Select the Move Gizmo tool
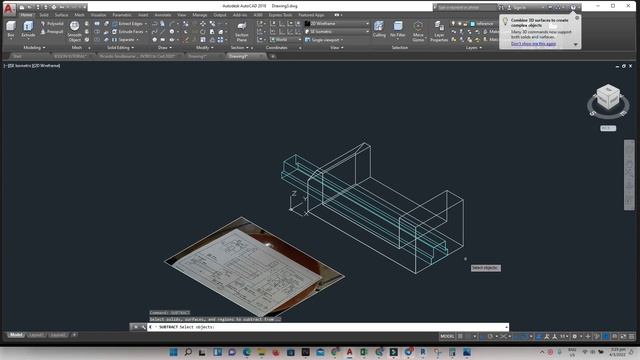Viewport: 640px width, 360px height. coord(418,31)
